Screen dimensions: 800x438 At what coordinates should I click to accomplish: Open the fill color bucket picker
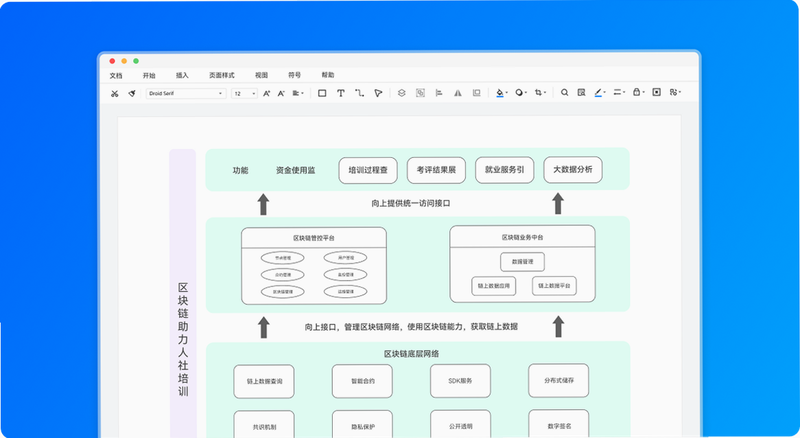coord(502,93)
